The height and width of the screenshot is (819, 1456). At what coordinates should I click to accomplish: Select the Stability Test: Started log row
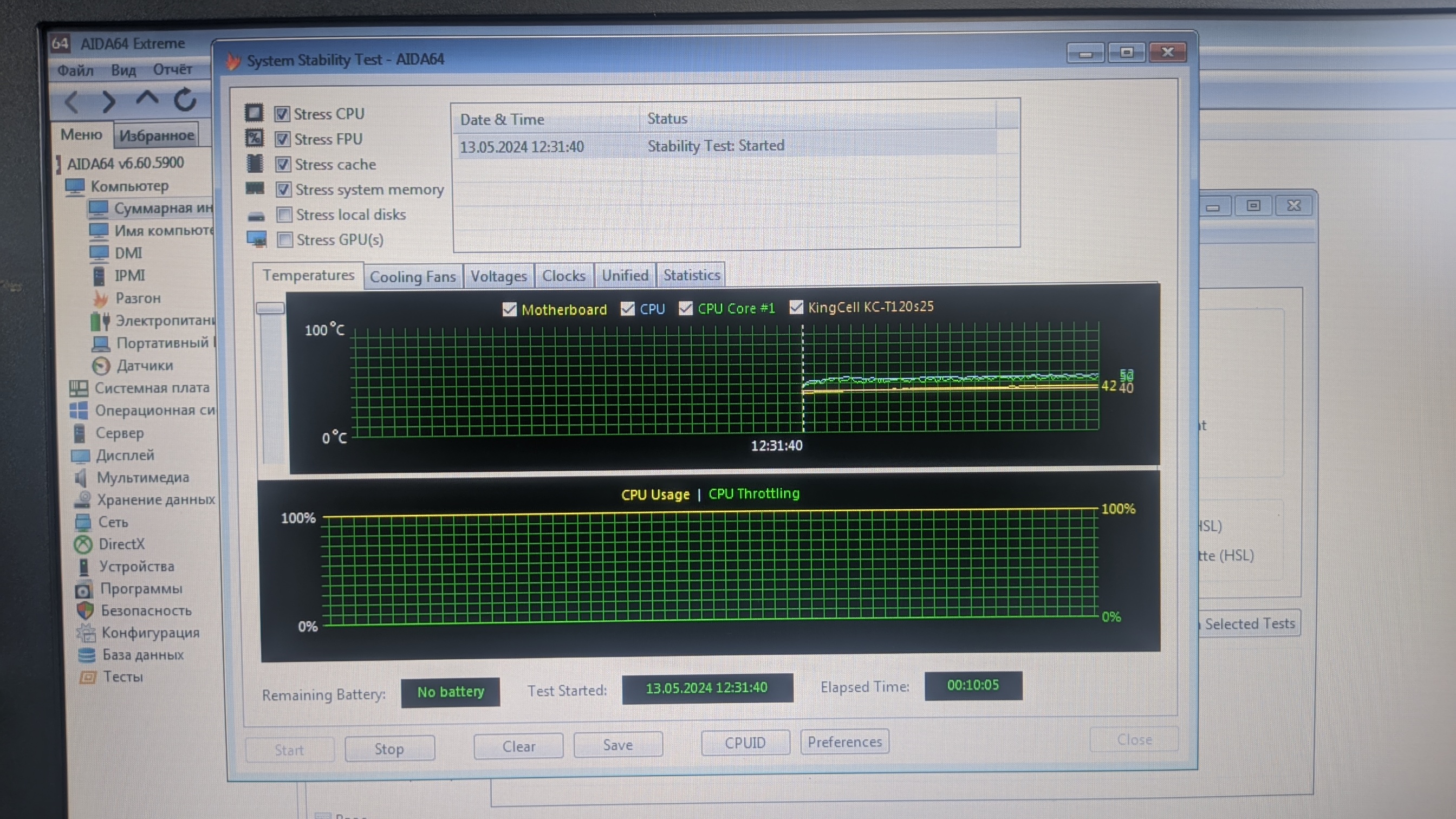click(x=725, y=146)
